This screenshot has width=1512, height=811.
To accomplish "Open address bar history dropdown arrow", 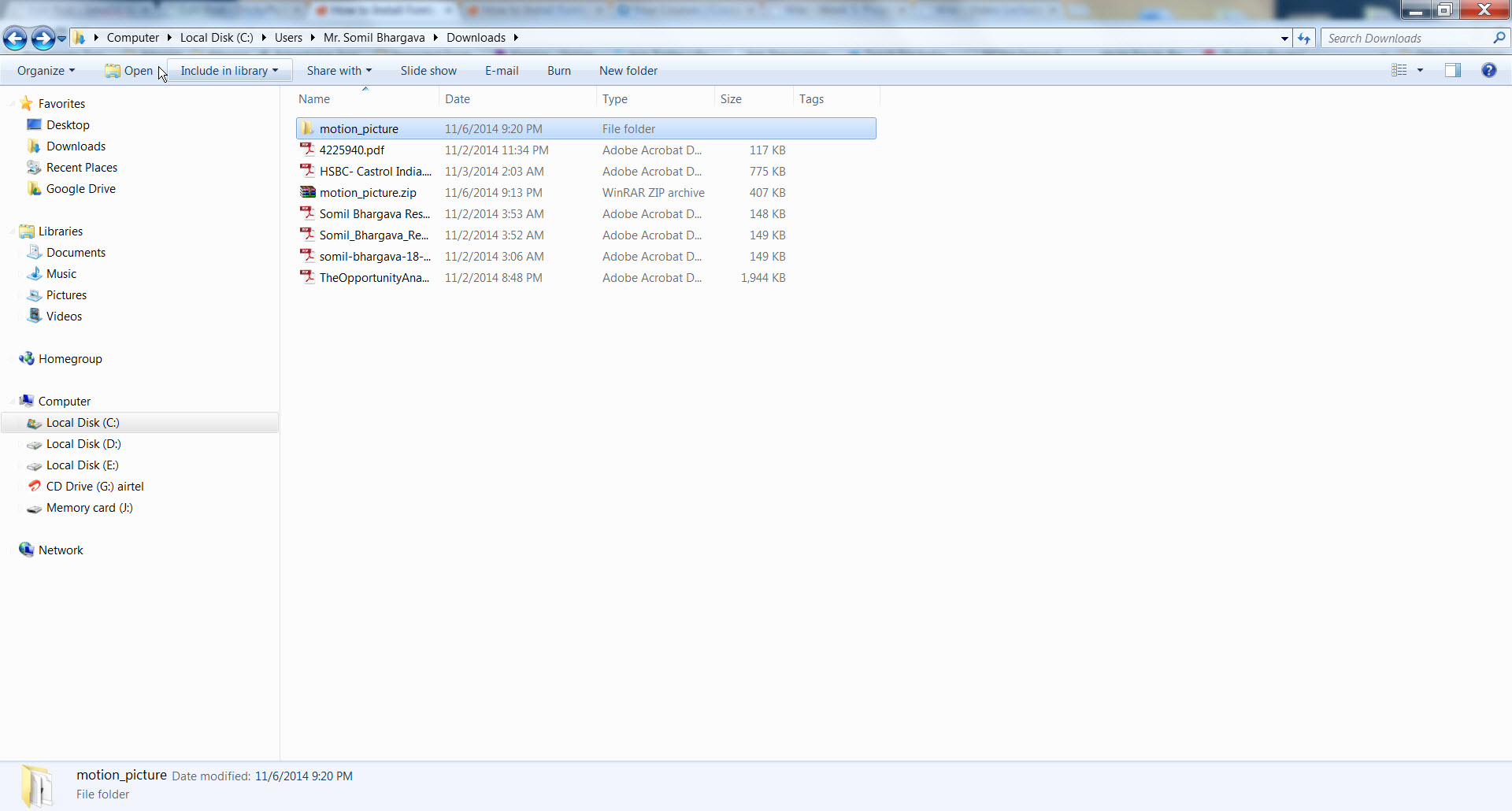I will pos(1284,38).
